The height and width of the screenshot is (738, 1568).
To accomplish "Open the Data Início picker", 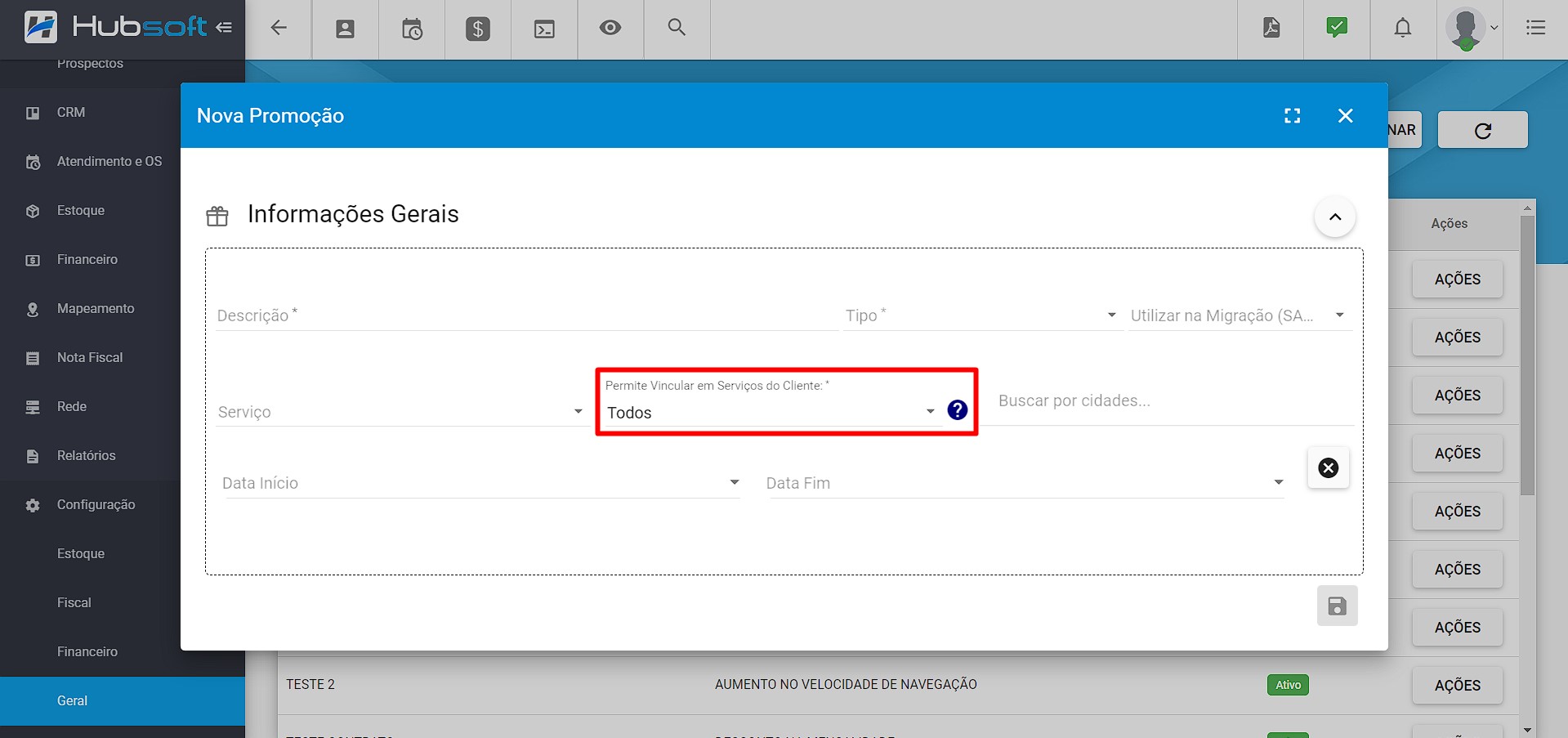I will [481, 483].
